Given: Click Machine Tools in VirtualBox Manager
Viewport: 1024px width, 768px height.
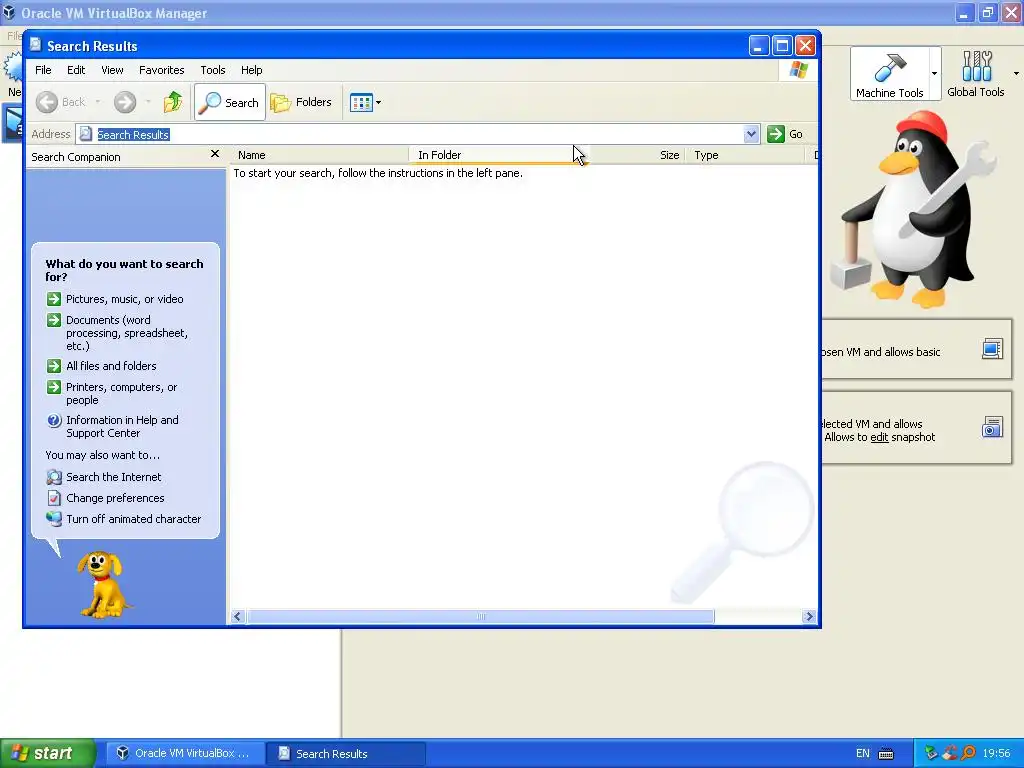Looking at the screenshot, I should (889, 74).
